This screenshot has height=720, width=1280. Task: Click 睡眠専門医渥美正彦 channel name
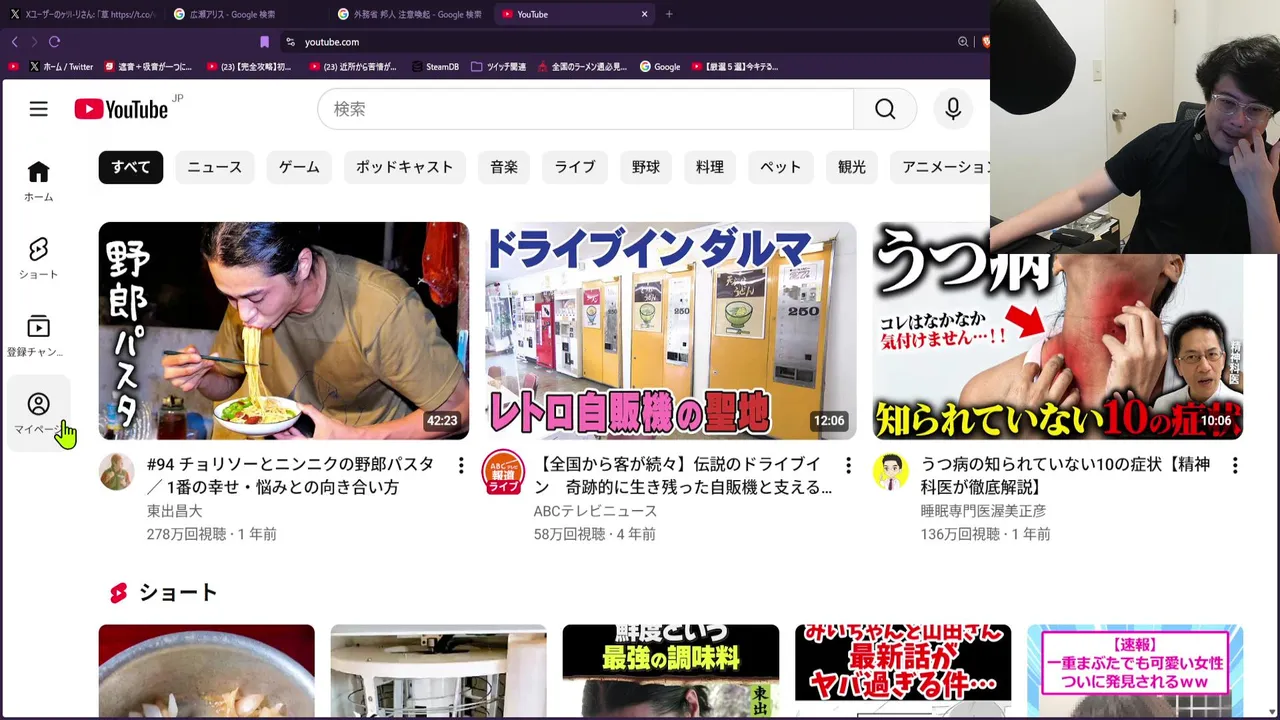click(x=984, y=511)
